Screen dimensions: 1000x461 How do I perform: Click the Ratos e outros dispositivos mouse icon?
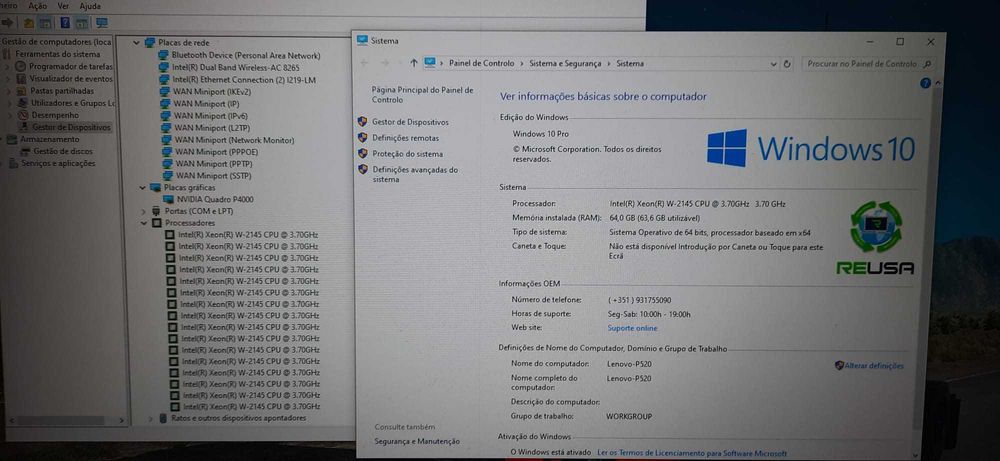pos(163,418)
